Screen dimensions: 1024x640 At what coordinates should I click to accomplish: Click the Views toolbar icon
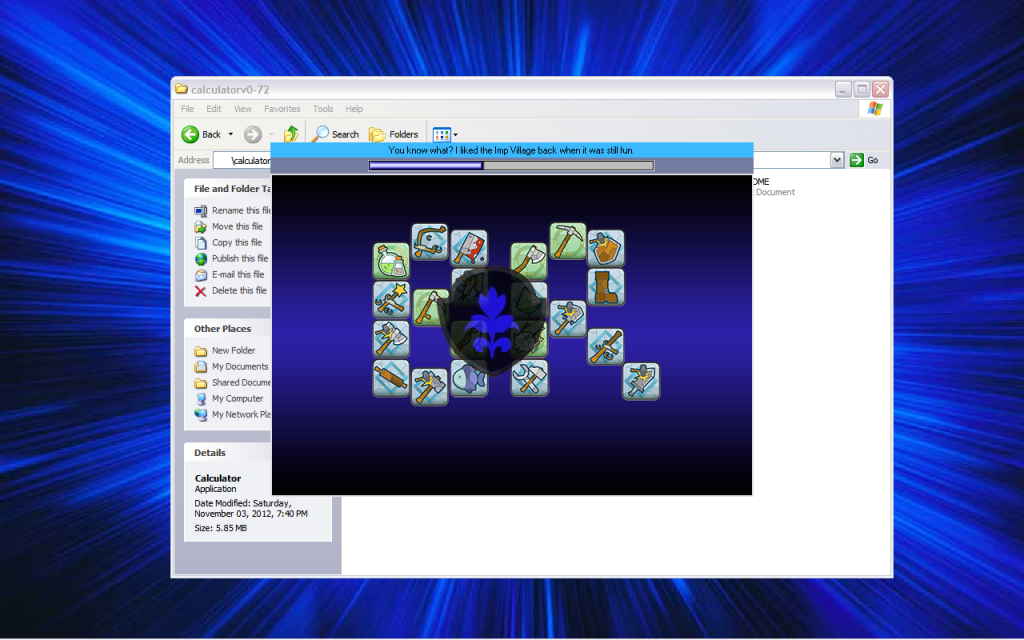[441, 135]
